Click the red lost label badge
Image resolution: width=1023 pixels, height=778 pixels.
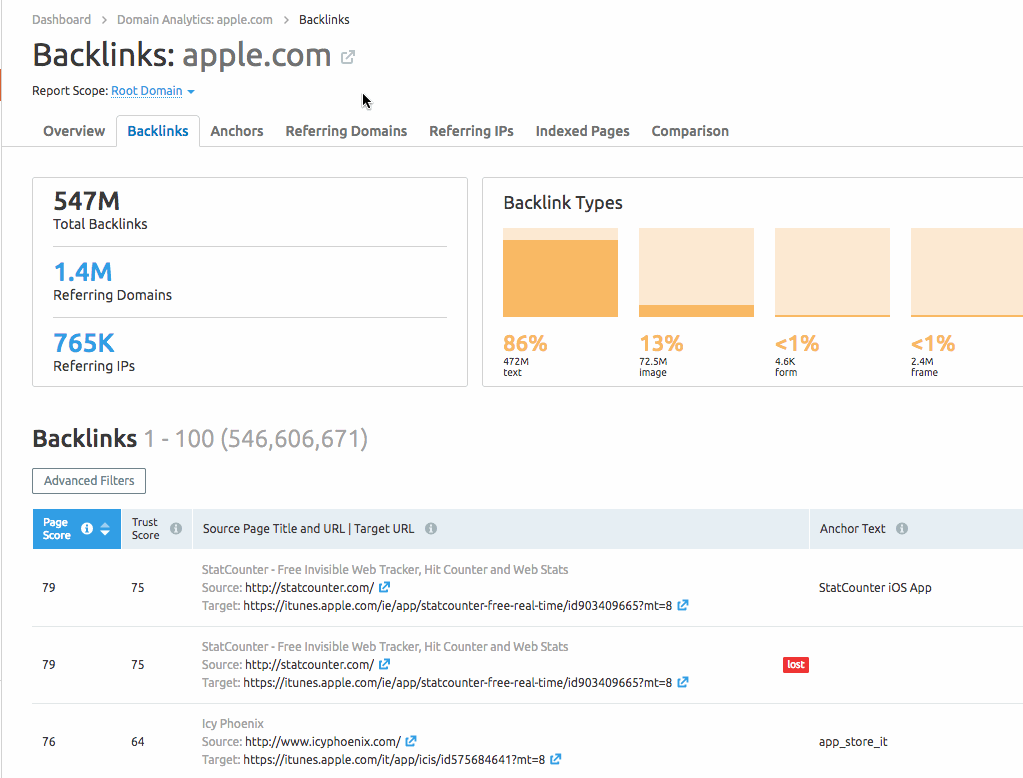tap(795, 665)
